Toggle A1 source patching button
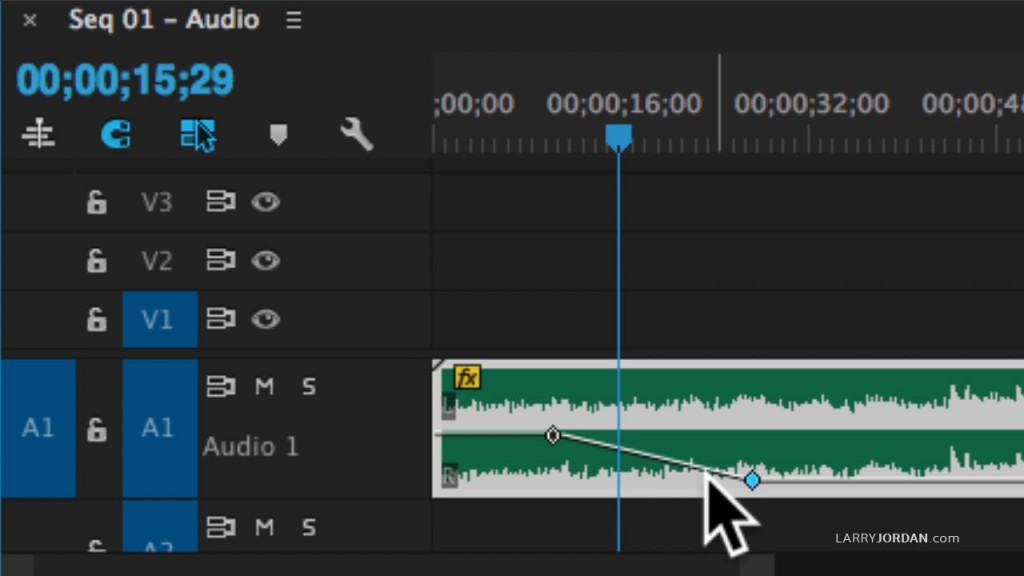Image resolution: width=1024 pixels, height=576 pixels. coord(38,428)
